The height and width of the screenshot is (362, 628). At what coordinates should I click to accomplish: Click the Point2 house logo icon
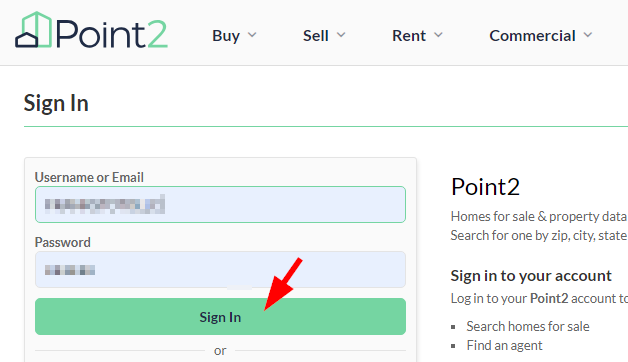[x=34, y=30]
